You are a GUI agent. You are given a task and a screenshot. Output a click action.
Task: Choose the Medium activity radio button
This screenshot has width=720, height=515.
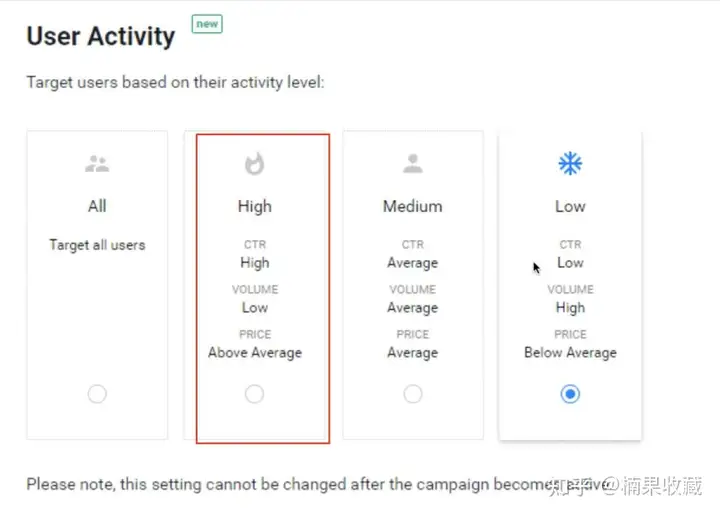point(412,394)
